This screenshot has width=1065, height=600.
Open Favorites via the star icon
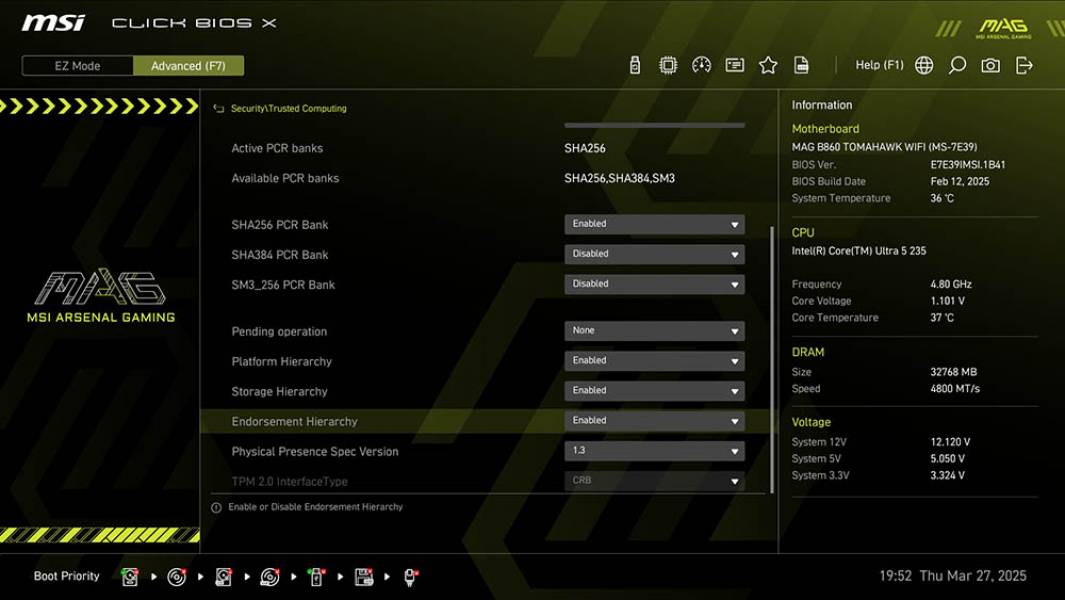click(768, 65)
